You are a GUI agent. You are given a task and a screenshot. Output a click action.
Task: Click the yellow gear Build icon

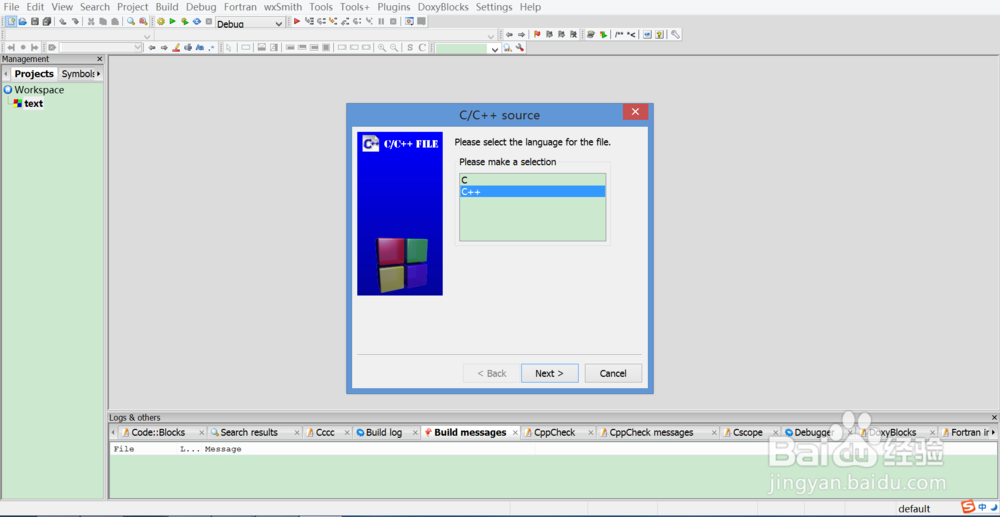click(x=161, y=21)
